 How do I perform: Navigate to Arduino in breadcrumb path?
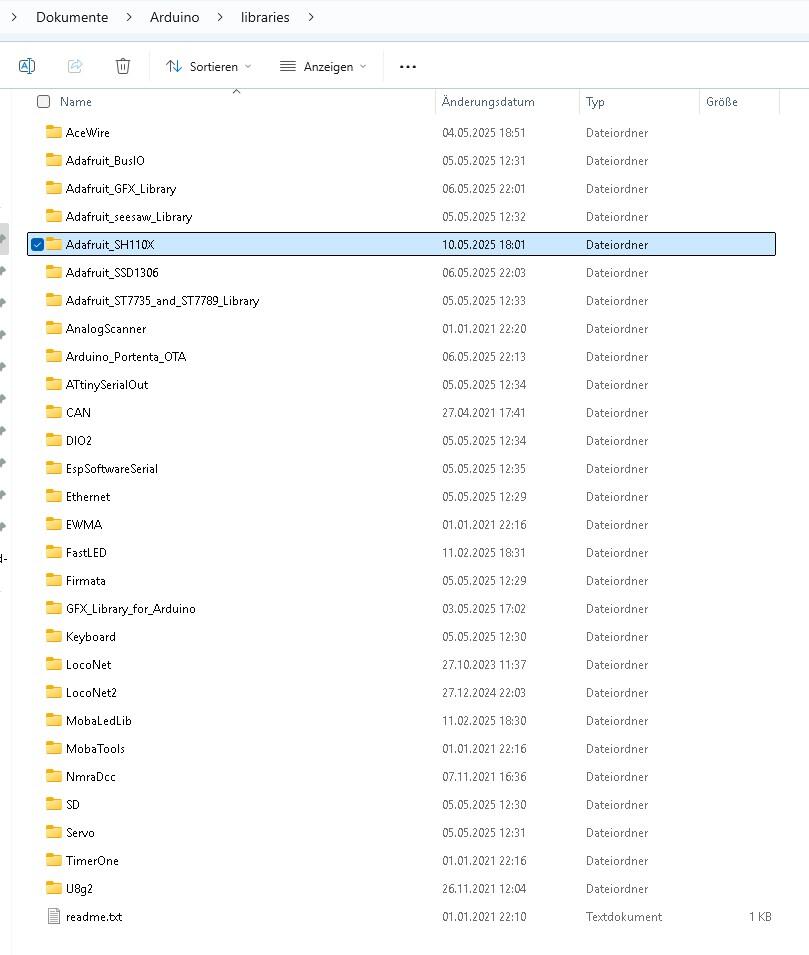[x=174, y=17]
